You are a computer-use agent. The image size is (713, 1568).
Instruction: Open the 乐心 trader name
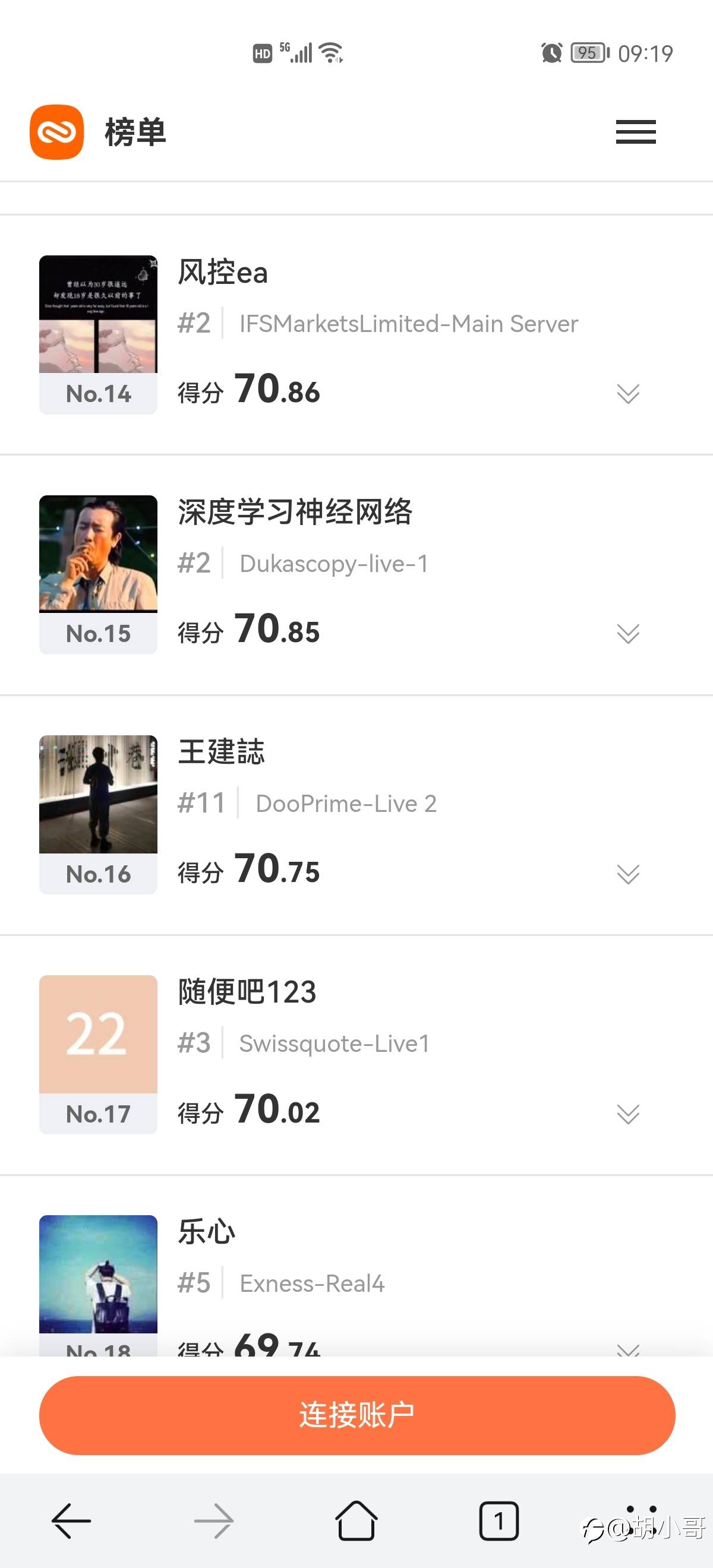pyautogui.click(x=206, y=1231)
